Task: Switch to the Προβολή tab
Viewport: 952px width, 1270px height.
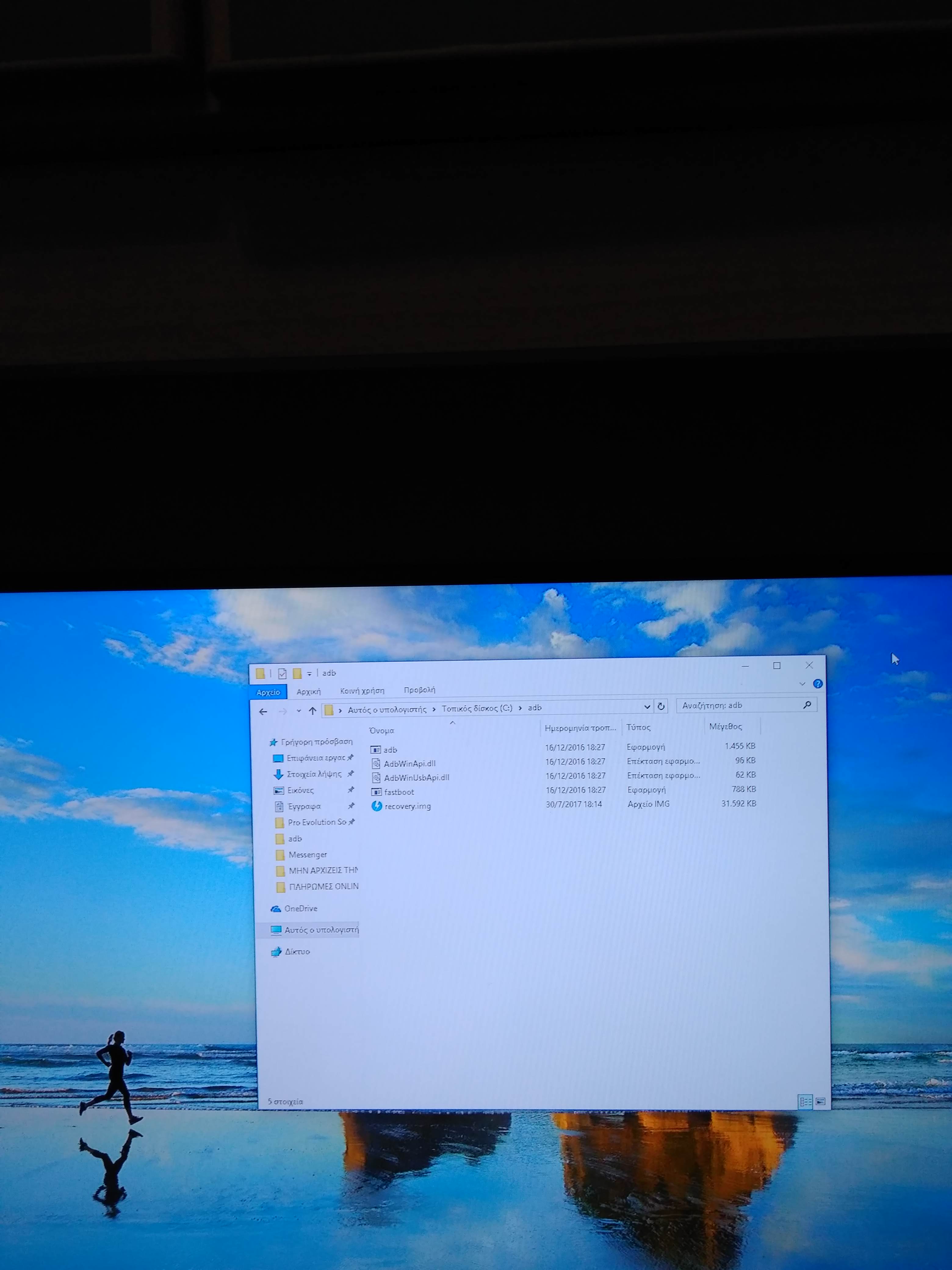Action: 419,690
